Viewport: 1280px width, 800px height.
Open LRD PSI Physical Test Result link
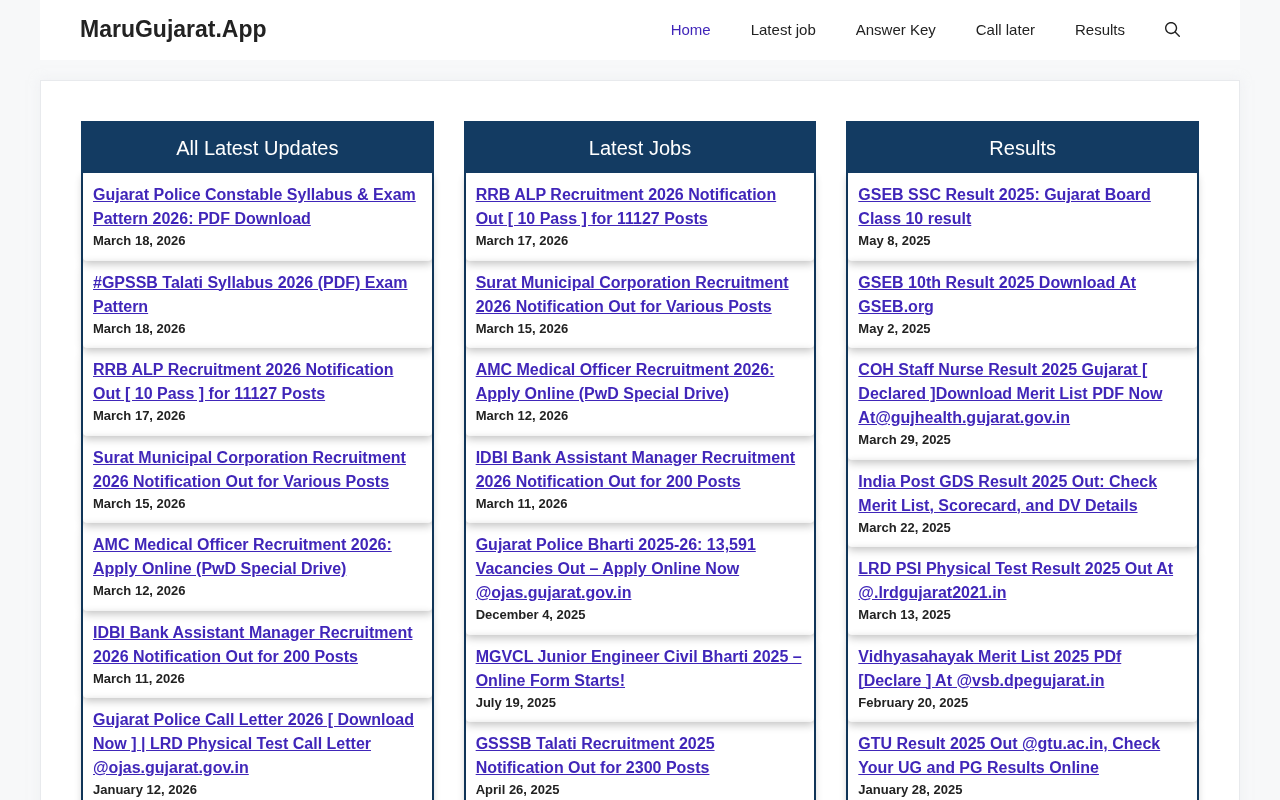pos(1015,580)
